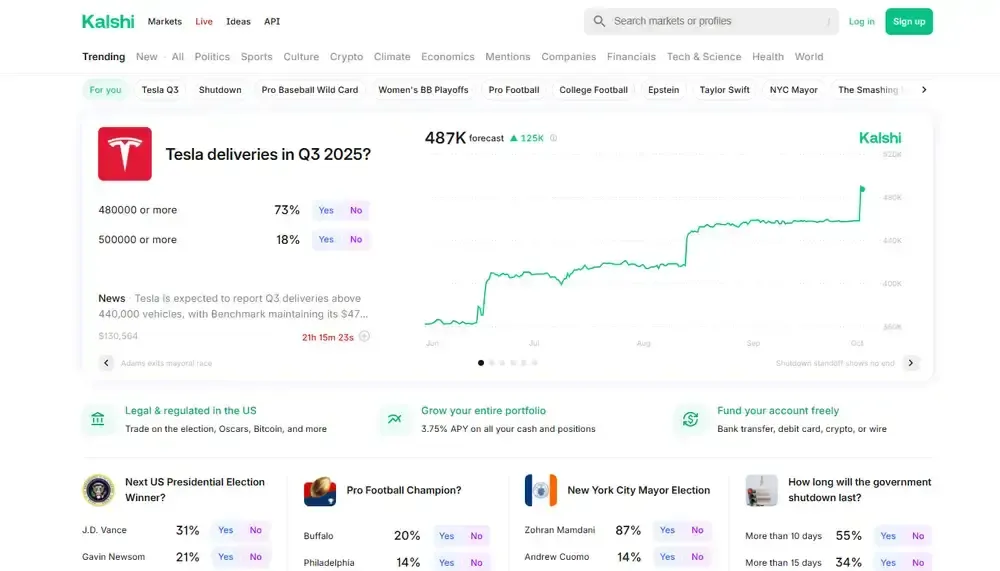Switch to the Trending category tab
Screen dimensions: 1000x571
point(103,57)
